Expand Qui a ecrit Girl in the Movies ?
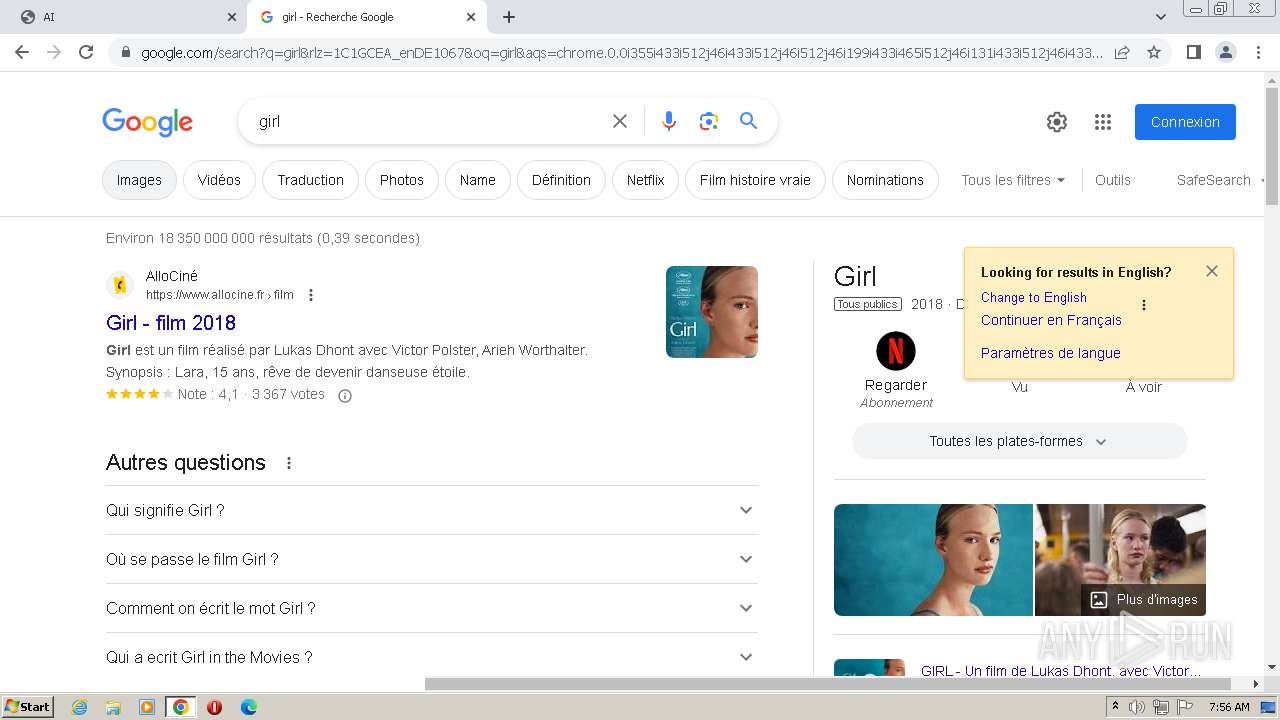The image size is (1280, 720). pos(432,657)
